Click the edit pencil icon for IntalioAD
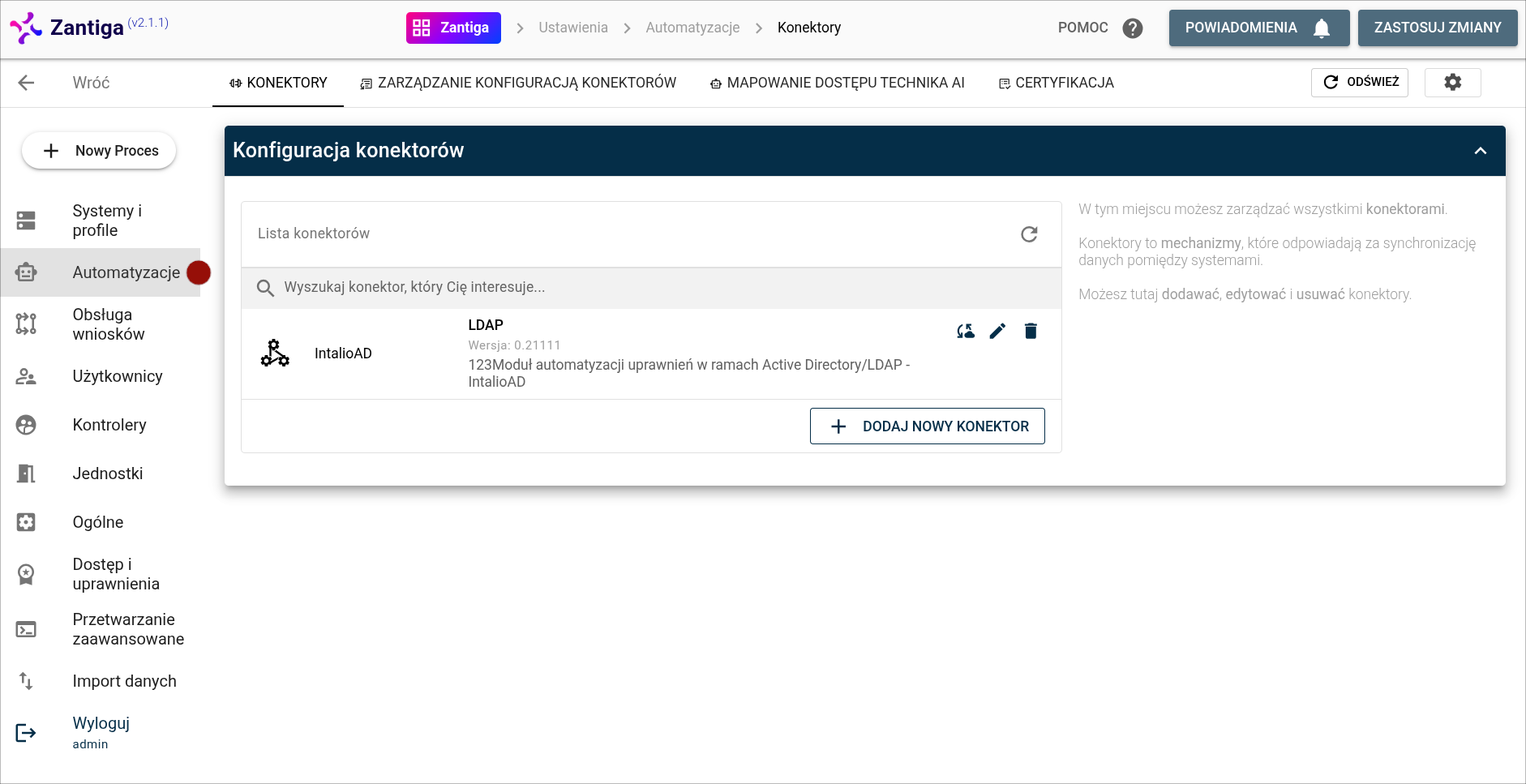This screenshot has width=1526, height=784. pos(997,331)
